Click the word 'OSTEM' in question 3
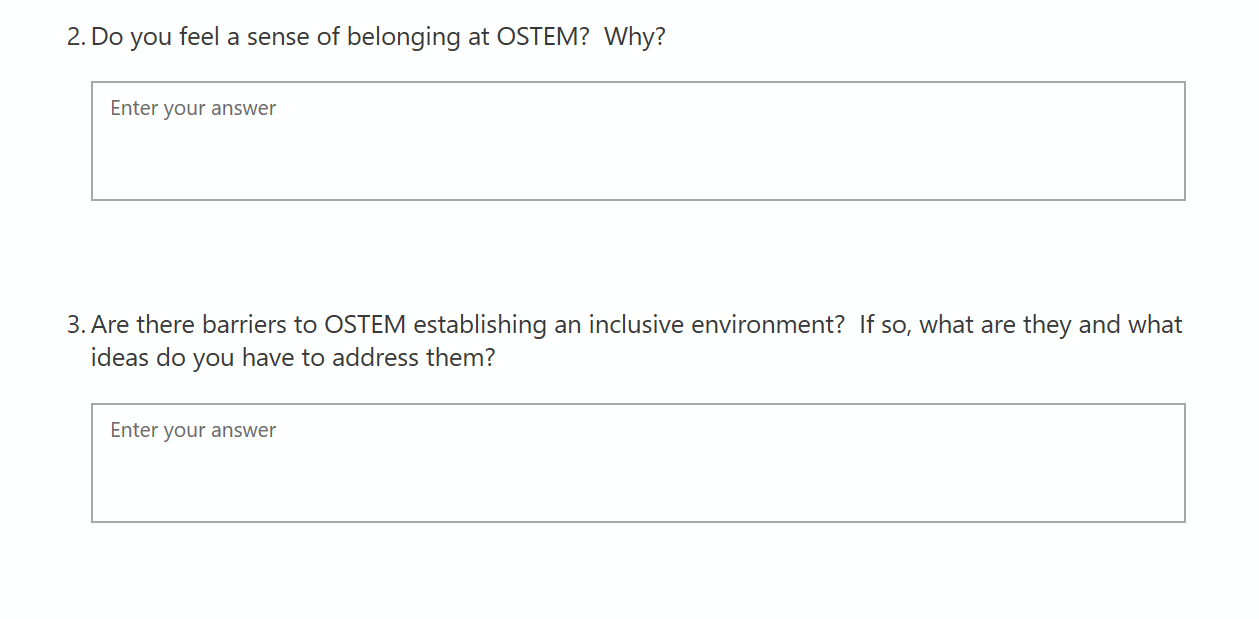The height and width of the screenshot is (619, 1259). 365,325
